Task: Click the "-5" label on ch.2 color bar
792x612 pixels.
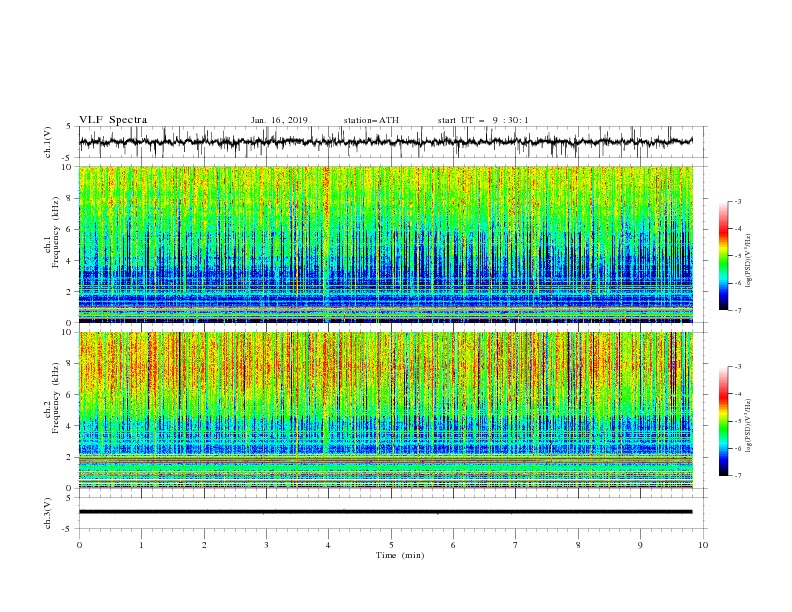Action: click(738, 421)
